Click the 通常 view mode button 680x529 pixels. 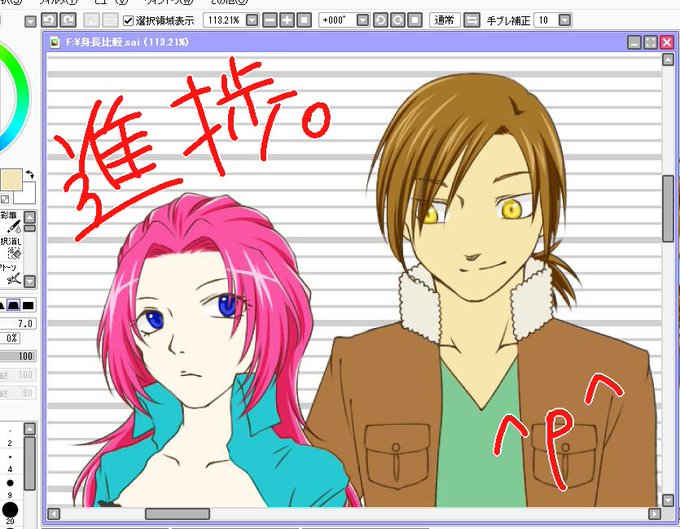coord(445,20)
